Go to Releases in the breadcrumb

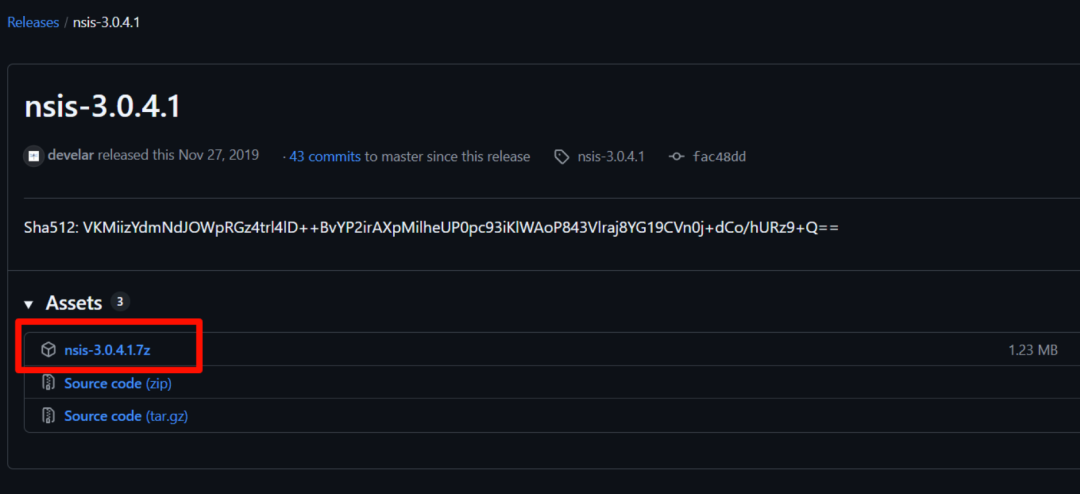33,22
